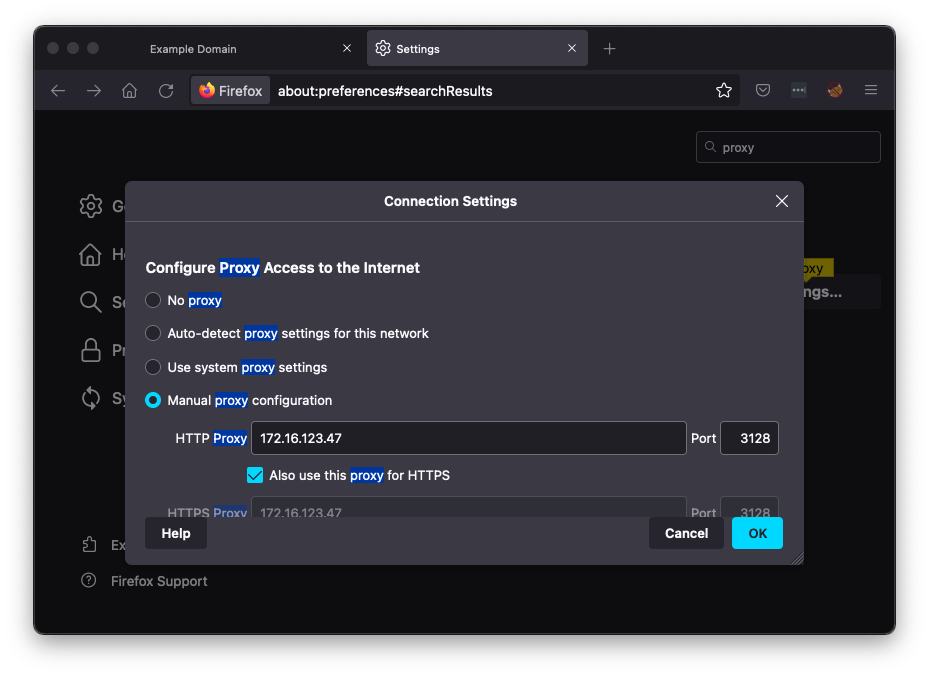
Task: Open the hamburger application menu
Action: coord(870,90)
